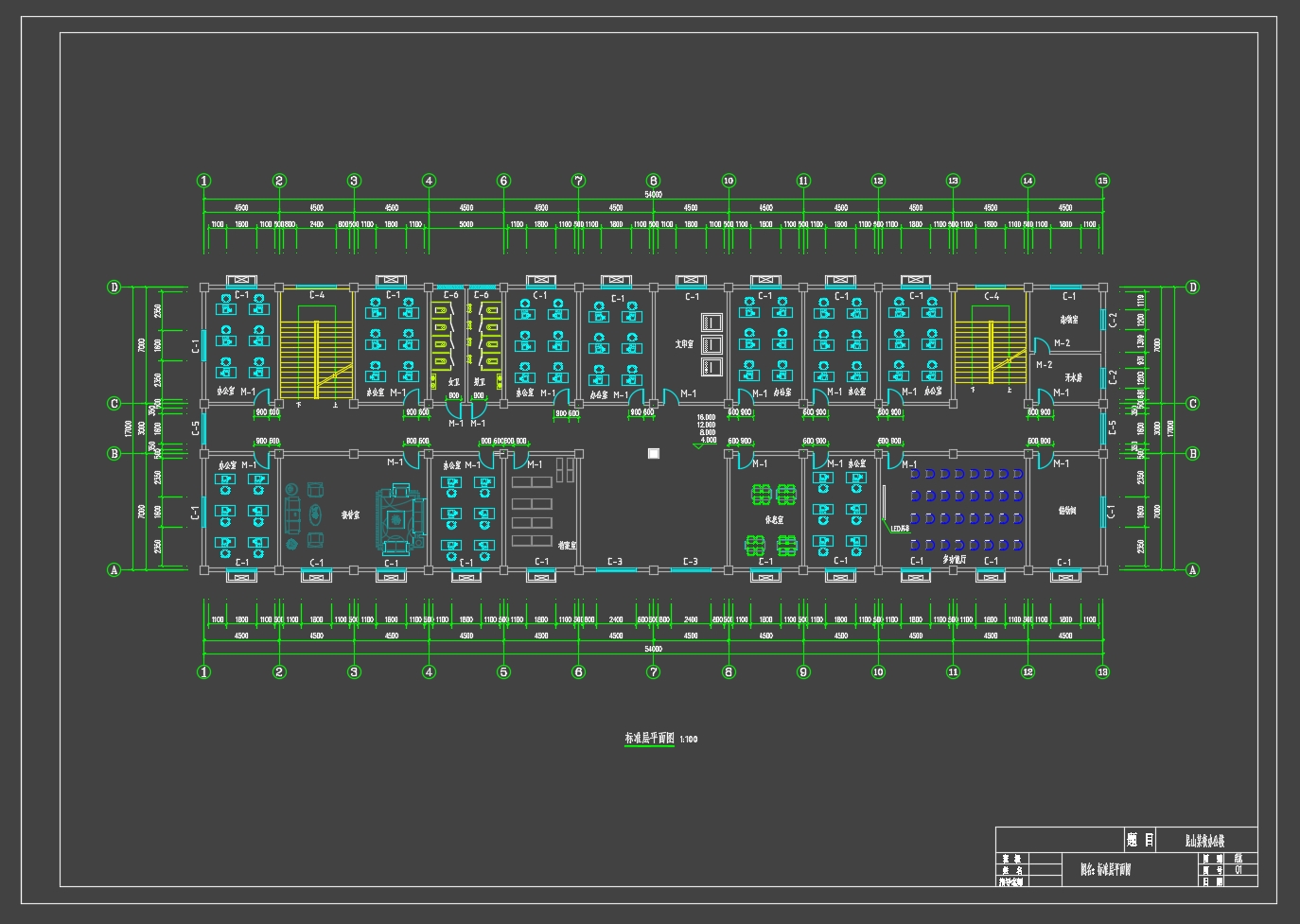Click the drawing title 标准层平面图
This screenshot has width=1300, height=924.
click(x=649, y=739)
